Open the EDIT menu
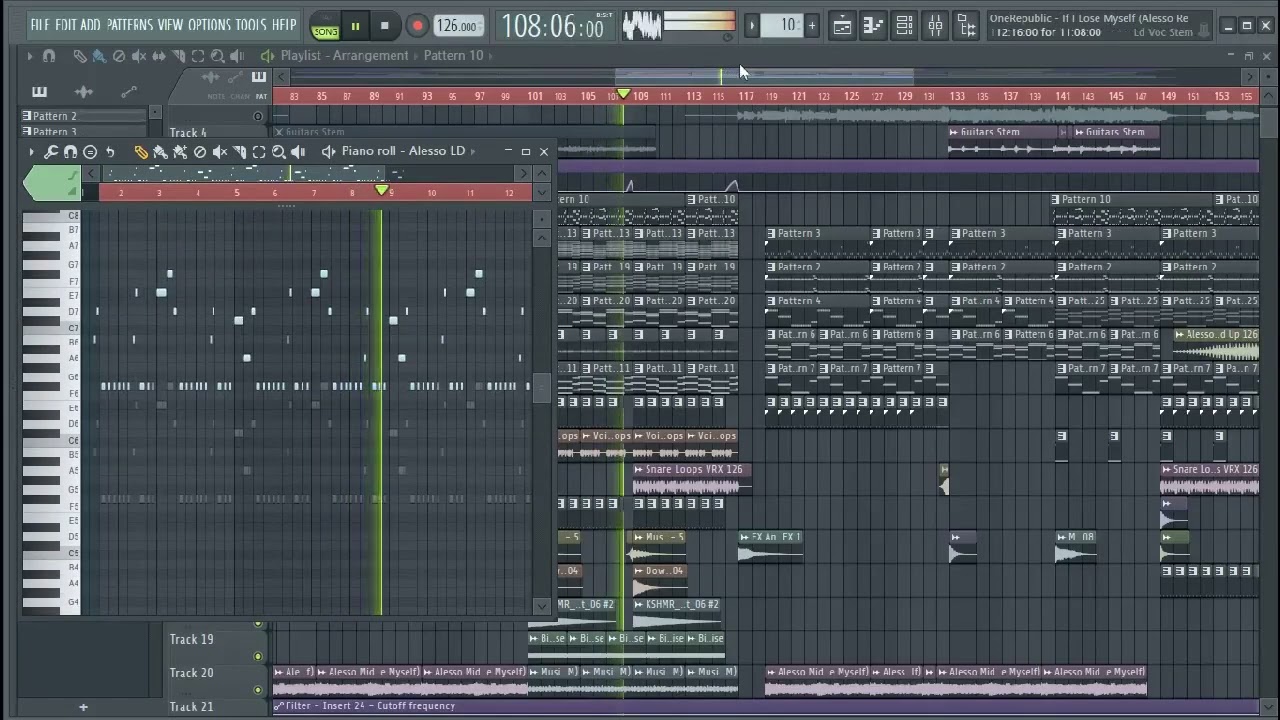This screenshot has width=1280, height=720. tap(65, 24)
